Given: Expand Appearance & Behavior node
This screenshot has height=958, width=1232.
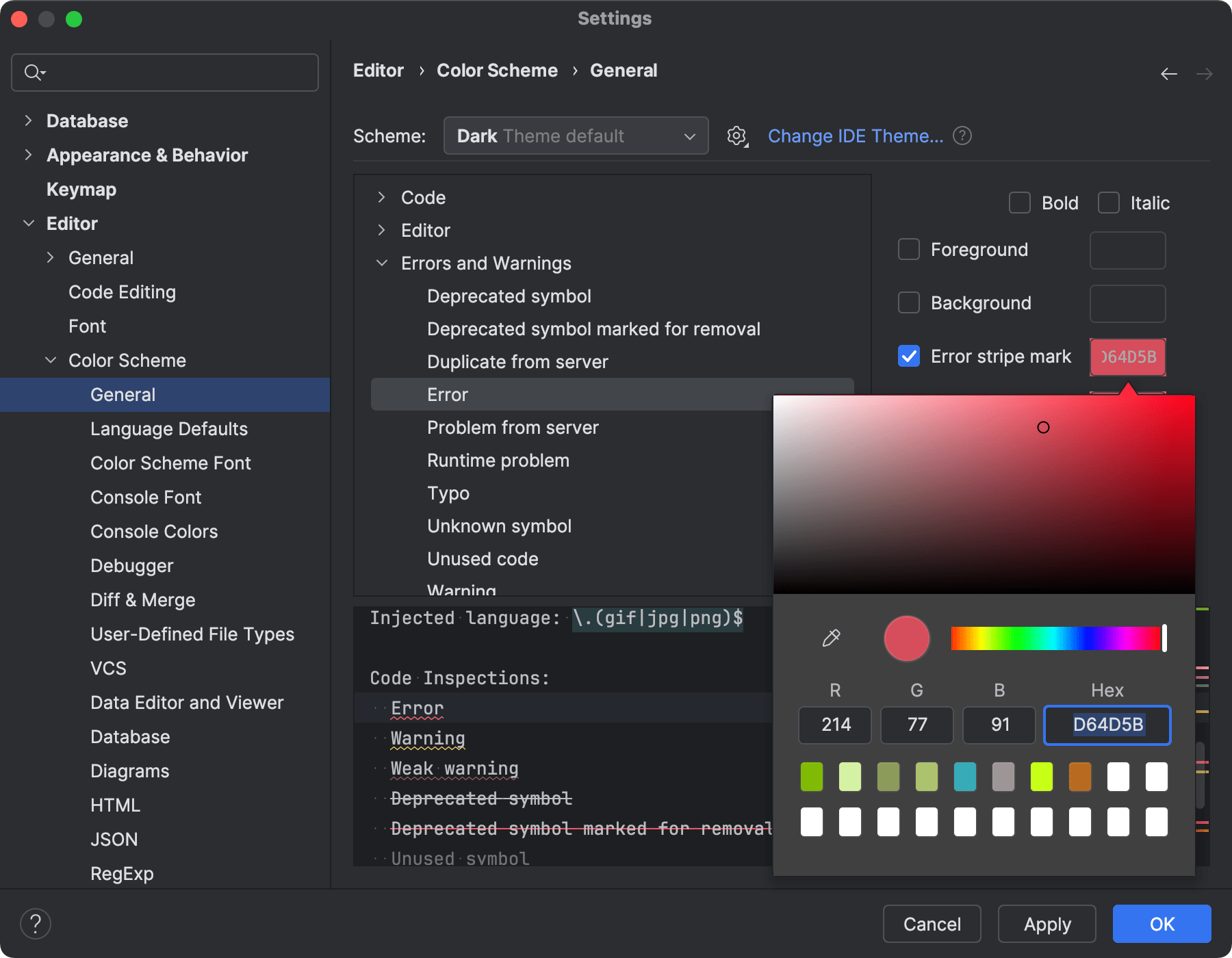Looking at the screenshot, I should 28,155.
